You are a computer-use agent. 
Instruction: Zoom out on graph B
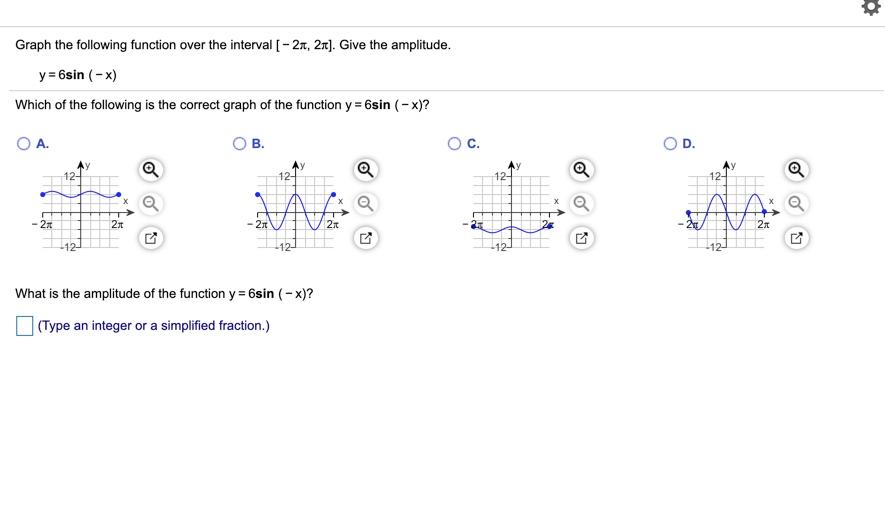pos(365,203)
